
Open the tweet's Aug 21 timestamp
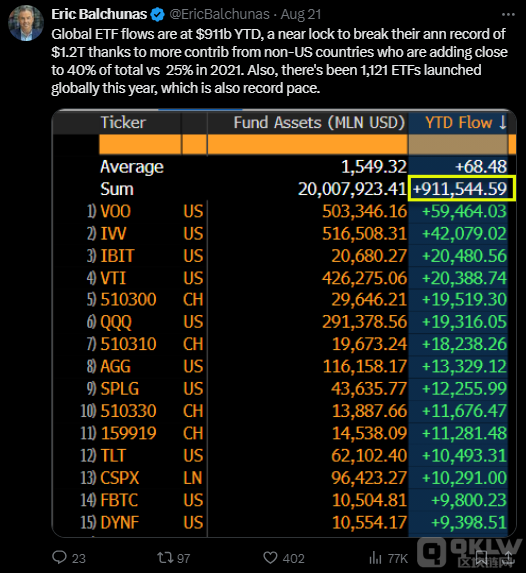pos(300,14)
